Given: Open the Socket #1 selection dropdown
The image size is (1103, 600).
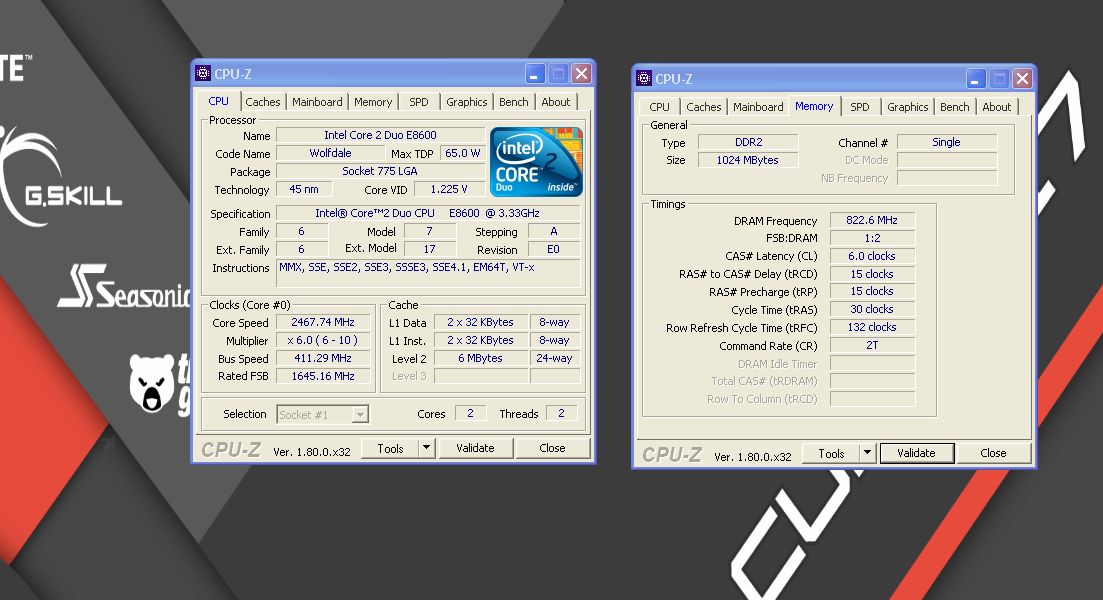Looking at the screenshot, I should 323,414.
